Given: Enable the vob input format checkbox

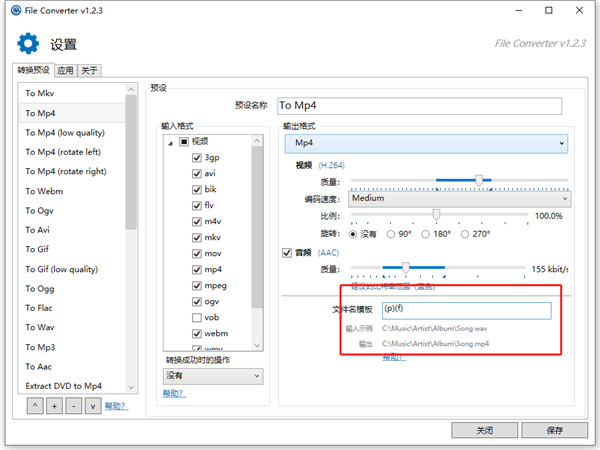Looking at the screenshot, I should [197, 318].
